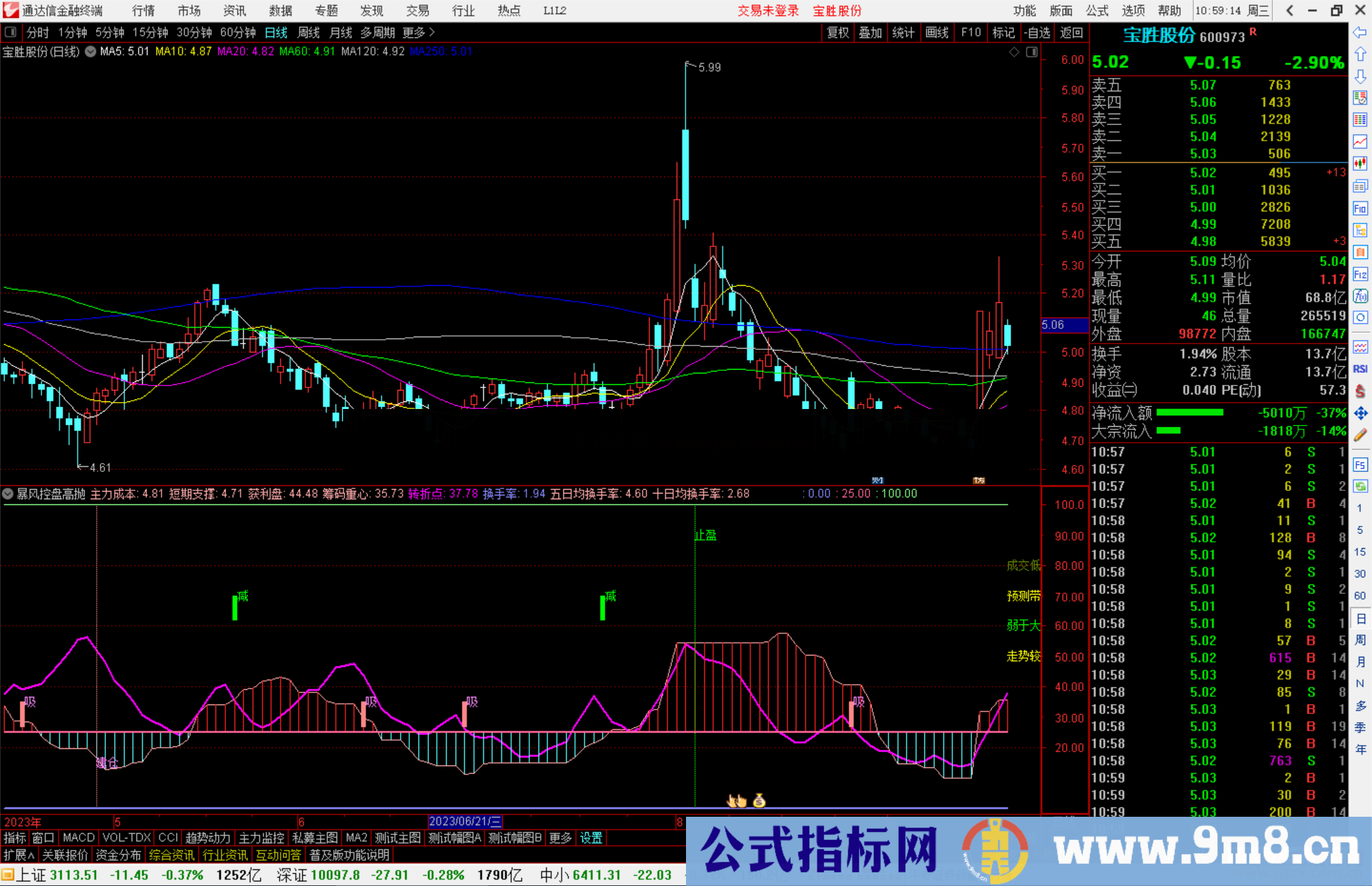Open the intraday line chart icon
The width and height of the screenshot is (1372, 886).
tap(1360, 142)
